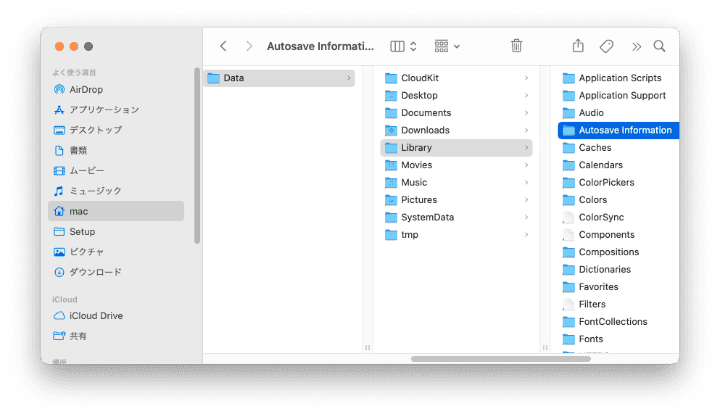Show more toolbar items via double chevron
Screen dimensions: 720x417
[x=636, y=46]
